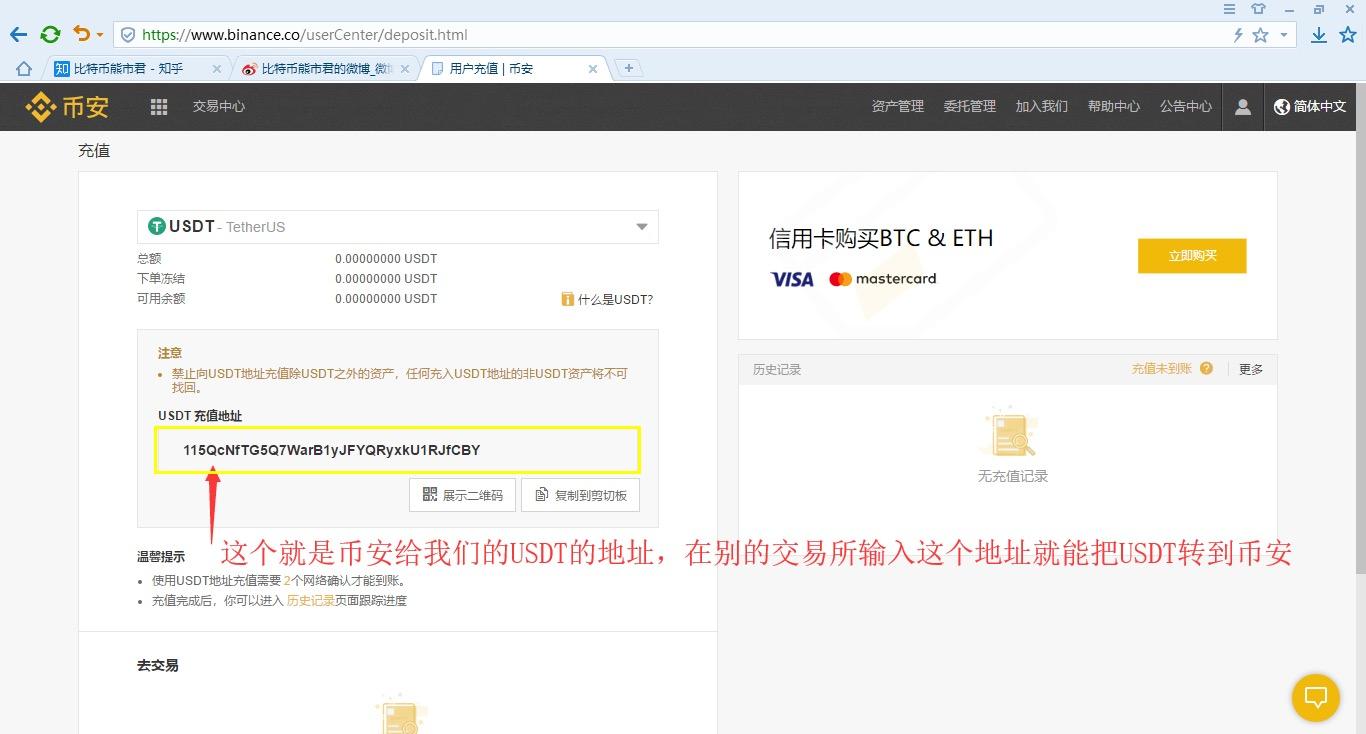Image resolution: width=1366 pixels, height=734 pixels.
Task: Open 交易中心 menu
Action: coord(219,106)
